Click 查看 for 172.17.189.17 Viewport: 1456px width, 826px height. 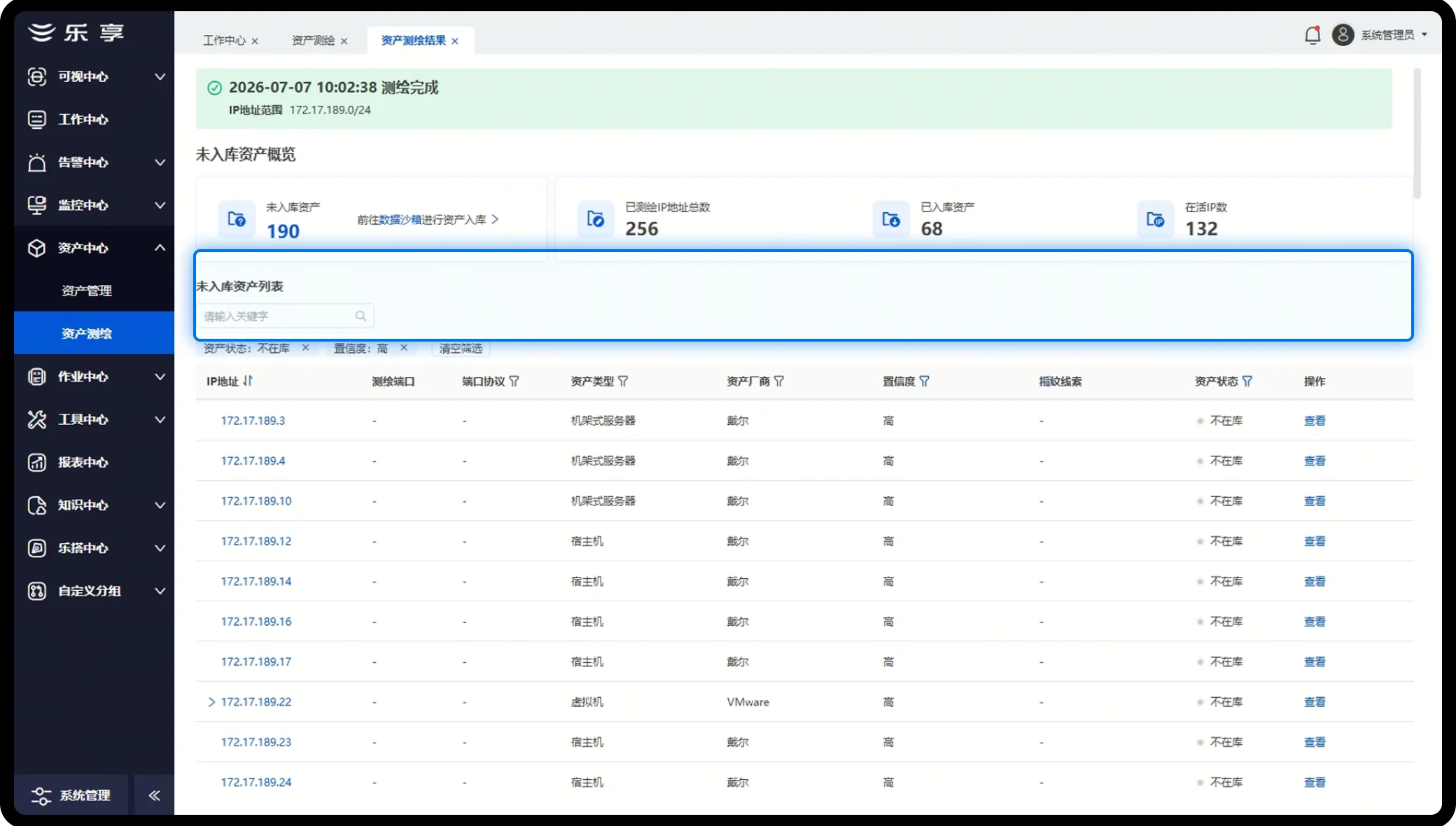(x=1315, y=661)
